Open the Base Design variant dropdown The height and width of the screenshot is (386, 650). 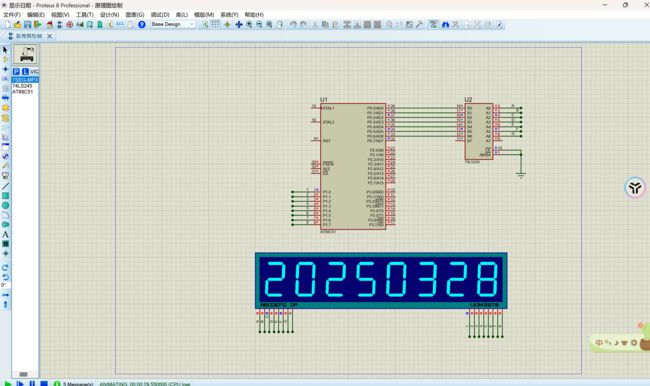coord(172,24)
